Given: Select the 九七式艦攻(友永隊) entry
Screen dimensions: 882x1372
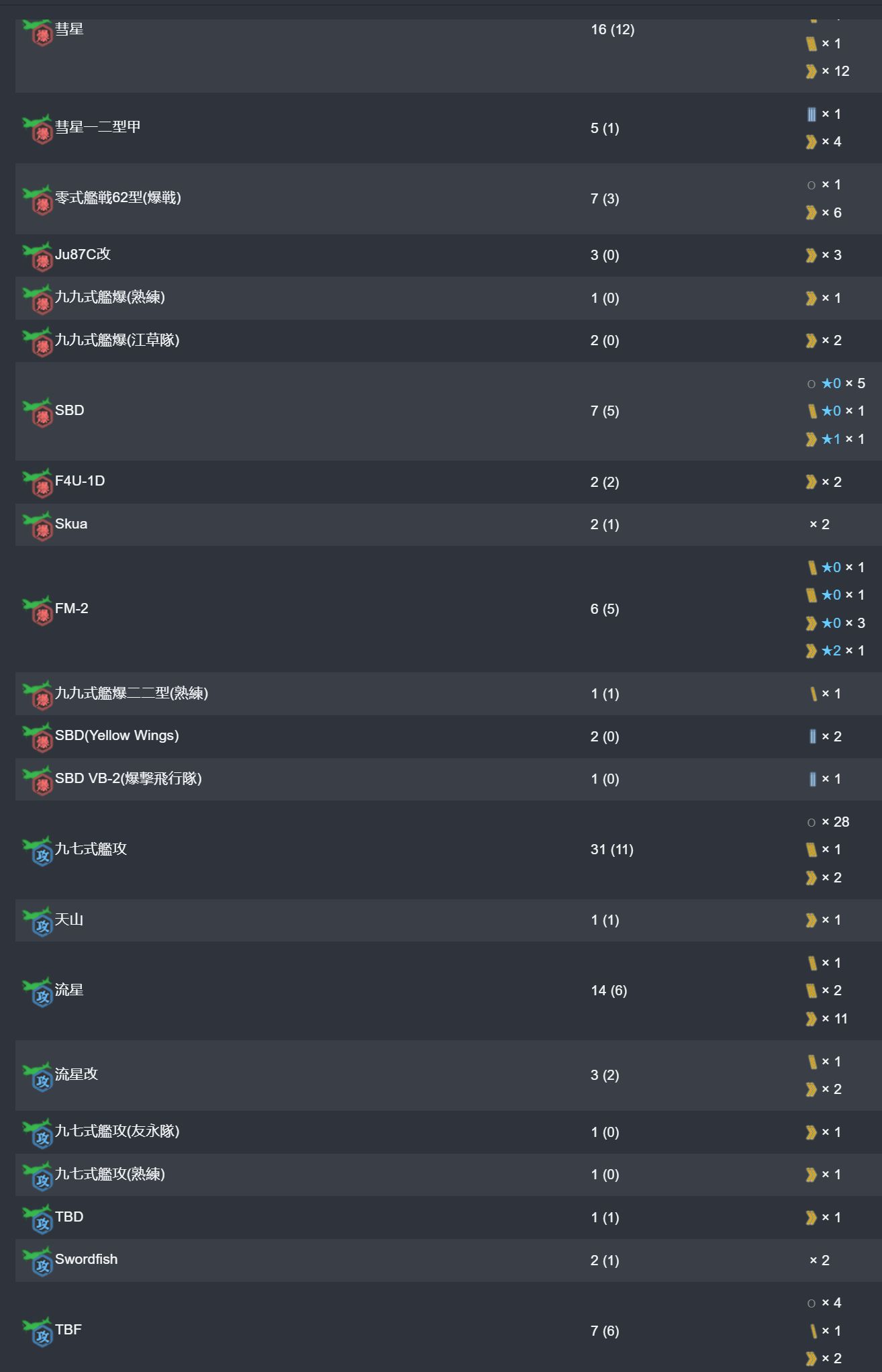Looking at the screenshot, I should point(117,1132).
